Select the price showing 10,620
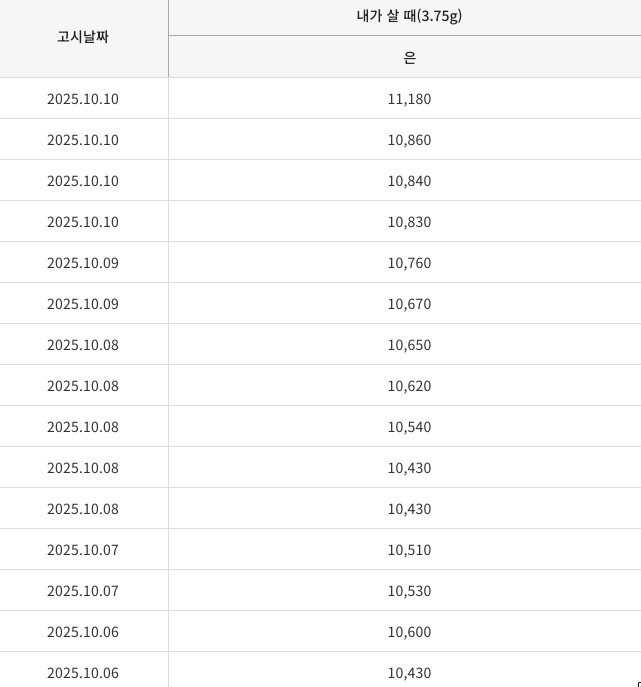Image resolution: width=641 pixels, height=687 pixels. 409,386
